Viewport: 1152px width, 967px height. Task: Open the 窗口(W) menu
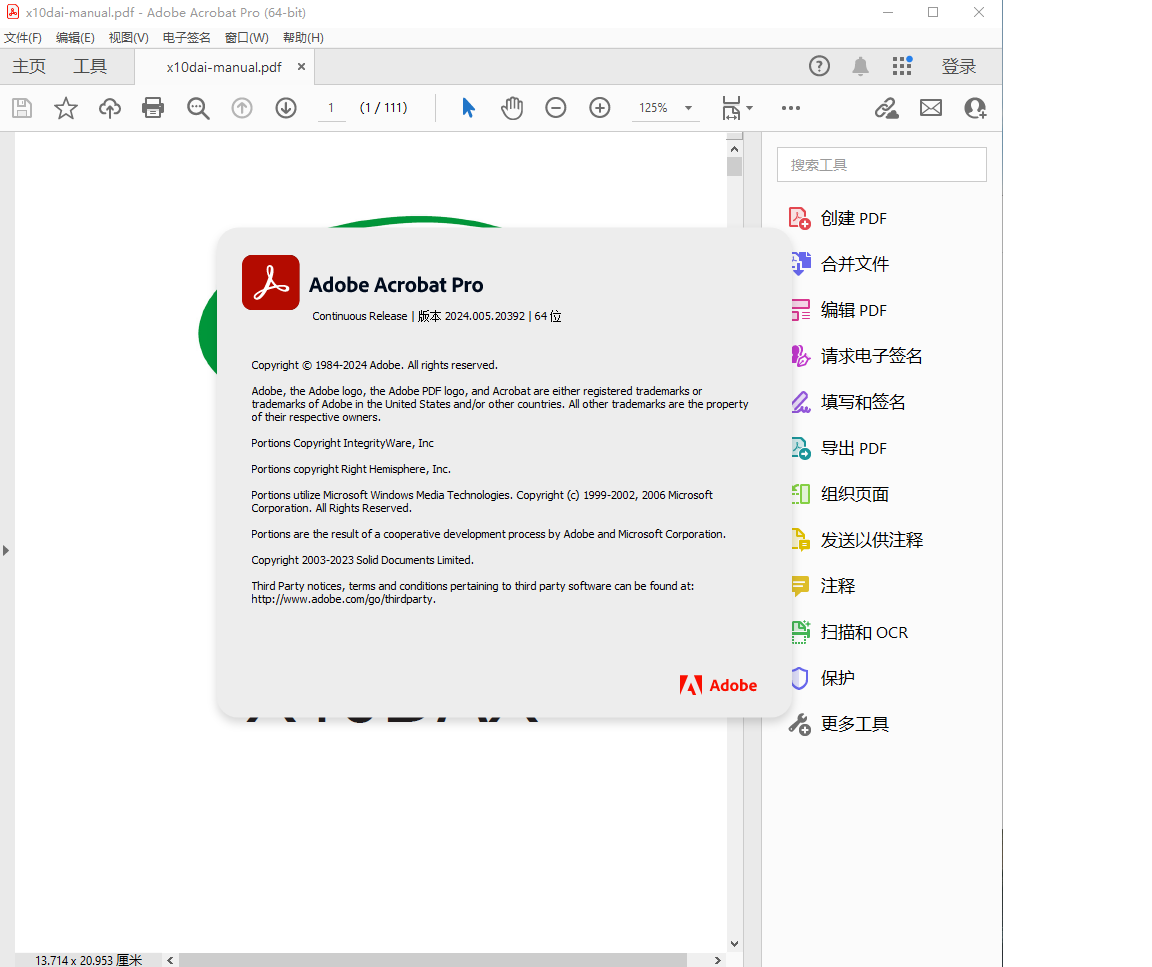click(247, 37)
